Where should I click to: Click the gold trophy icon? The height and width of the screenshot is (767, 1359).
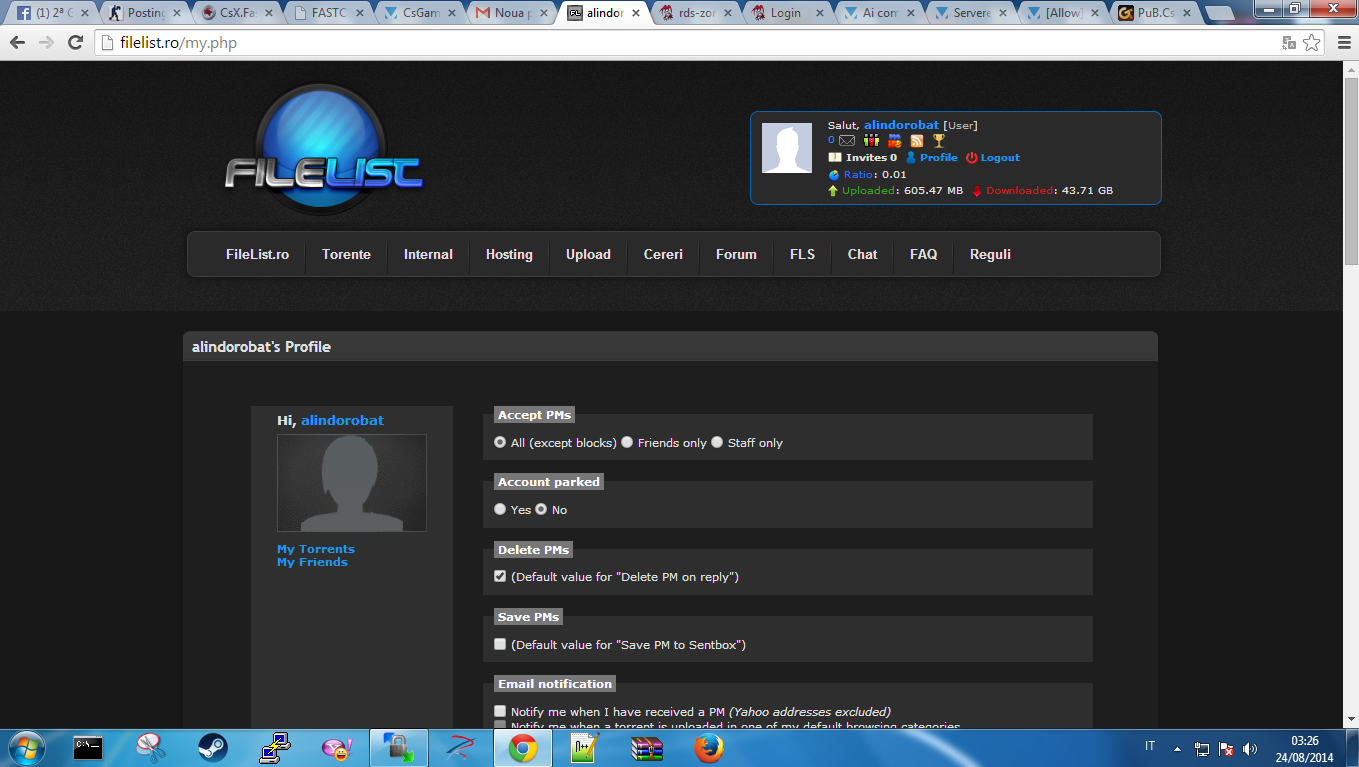[938, 141]
